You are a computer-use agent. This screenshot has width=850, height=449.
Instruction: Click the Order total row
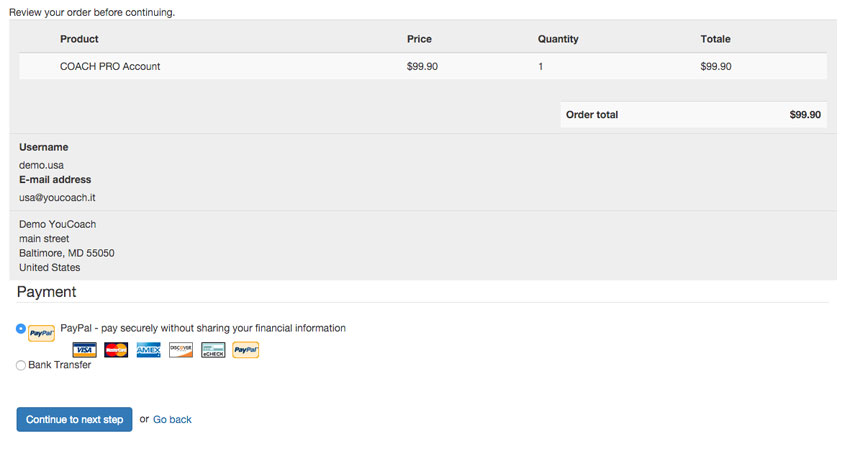(x=693, y=114)
